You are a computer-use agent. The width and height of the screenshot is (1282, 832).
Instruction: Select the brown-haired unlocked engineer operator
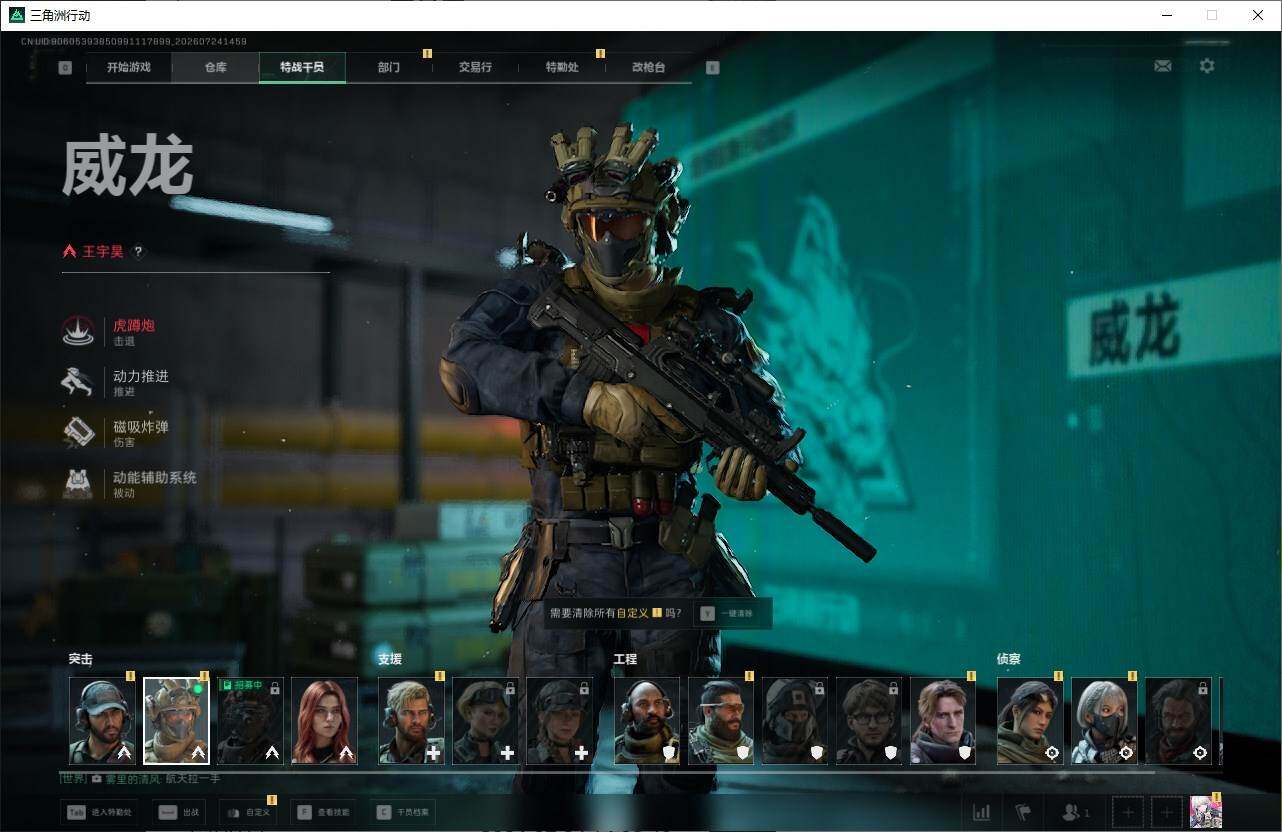point(943,721)
